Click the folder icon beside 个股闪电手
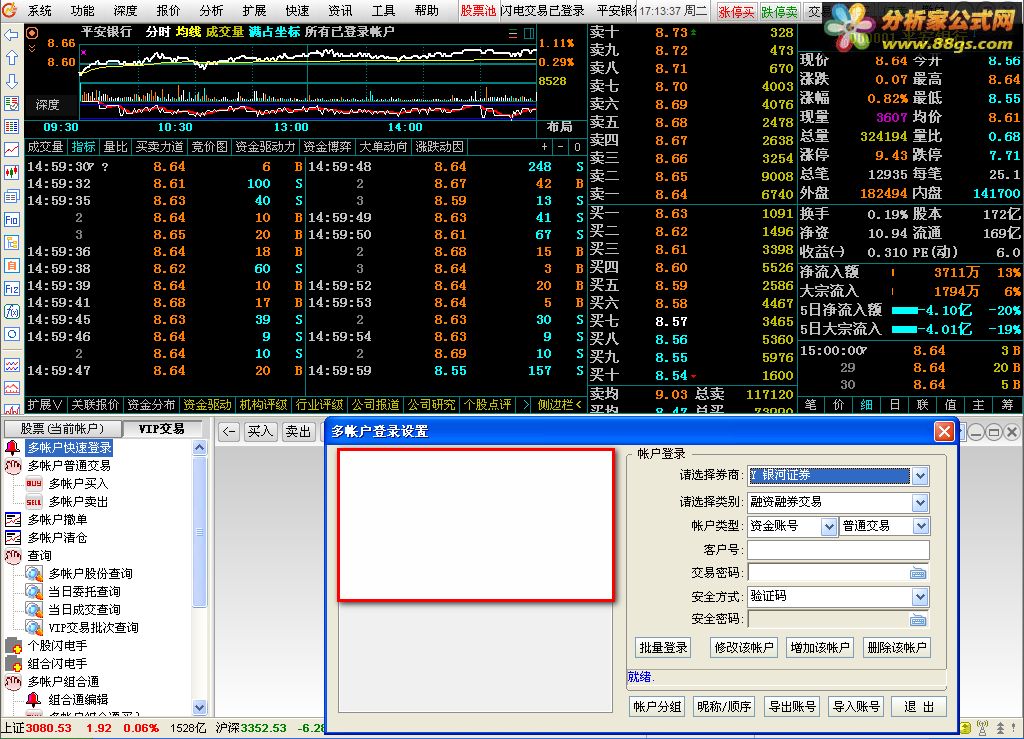The width and height of the screenshot is (1024, 739). (13, 646)
